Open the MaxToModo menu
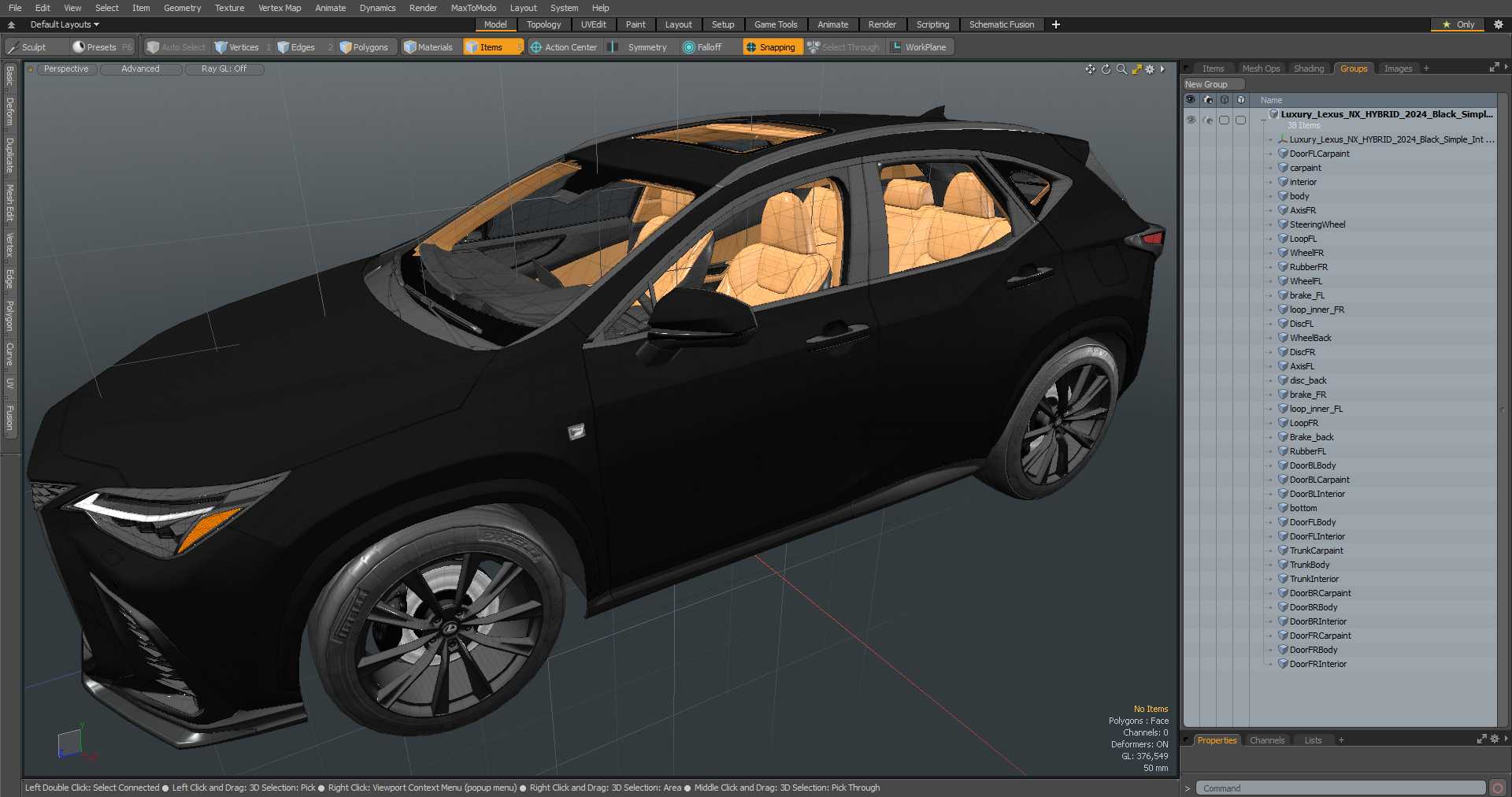Viewport: 1512px width, 797px height. click(473, 8)
